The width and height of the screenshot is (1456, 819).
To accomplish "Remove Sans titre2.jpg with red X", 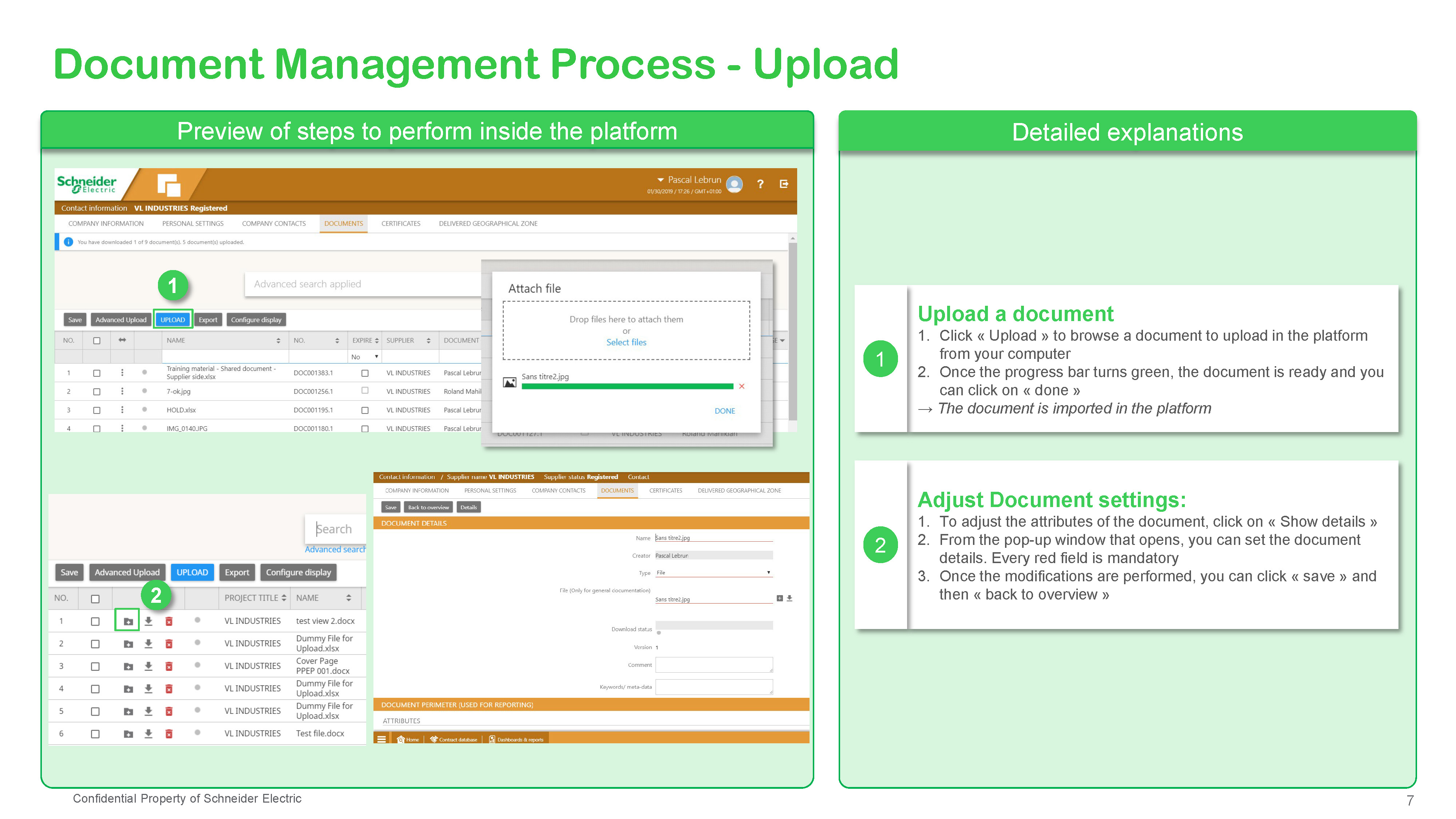I will point(741,387).
